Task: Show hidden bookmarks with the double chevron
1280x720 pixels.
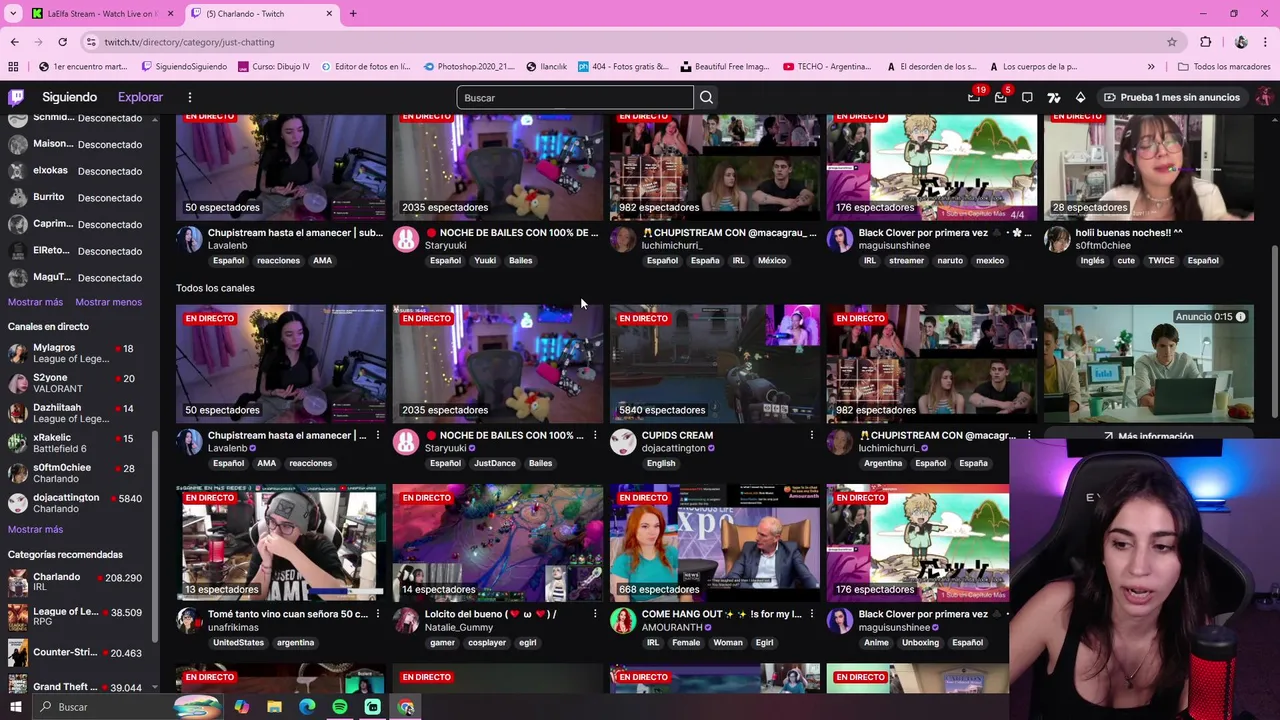Action: tap(1151, 67)
